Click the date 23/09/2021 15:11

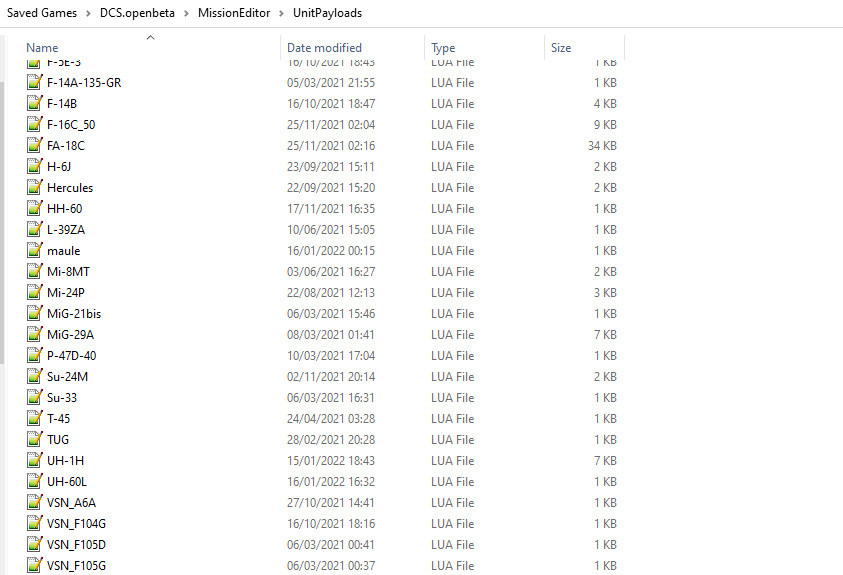tap(331, 167)
